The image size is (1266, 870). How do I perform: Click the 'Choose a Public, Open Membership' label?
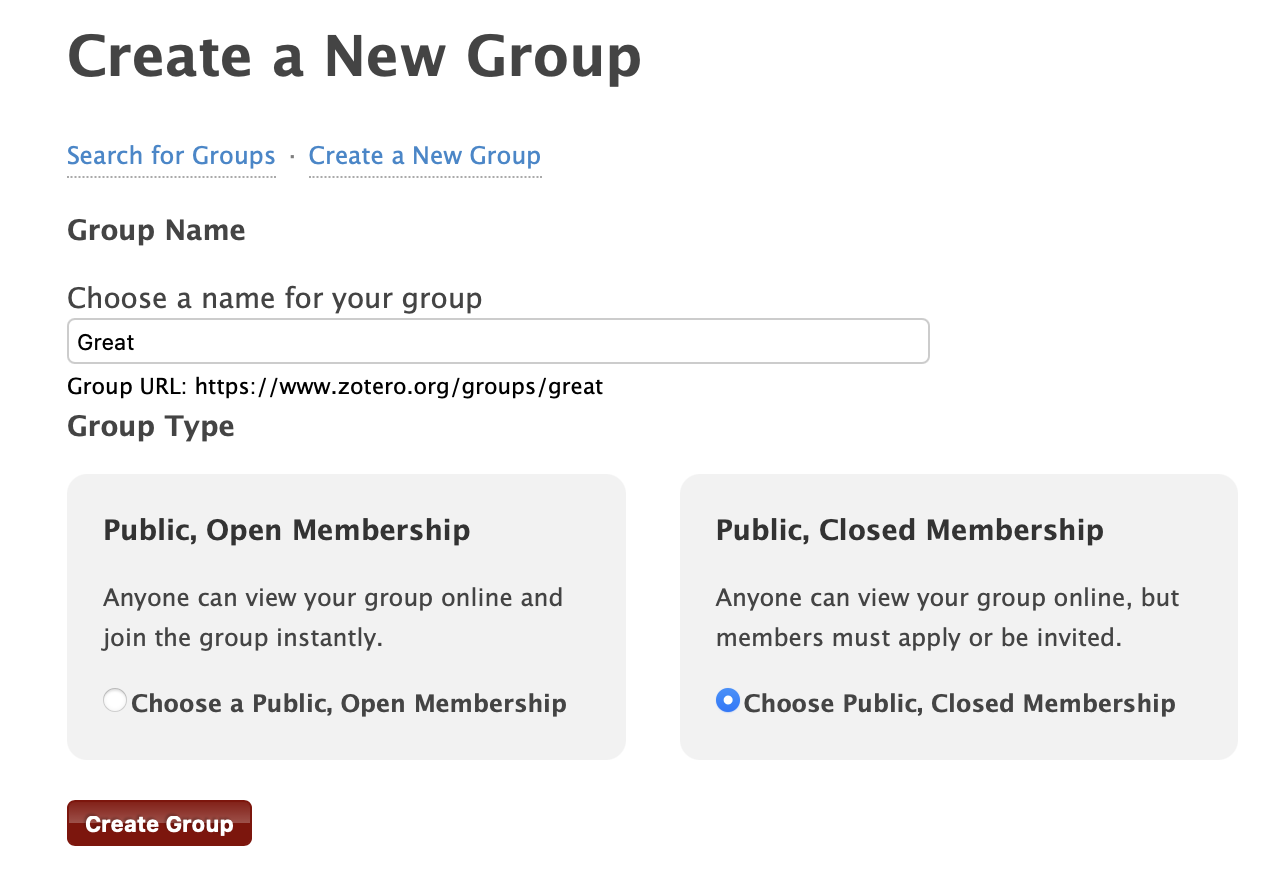click(x=348, y=703)
